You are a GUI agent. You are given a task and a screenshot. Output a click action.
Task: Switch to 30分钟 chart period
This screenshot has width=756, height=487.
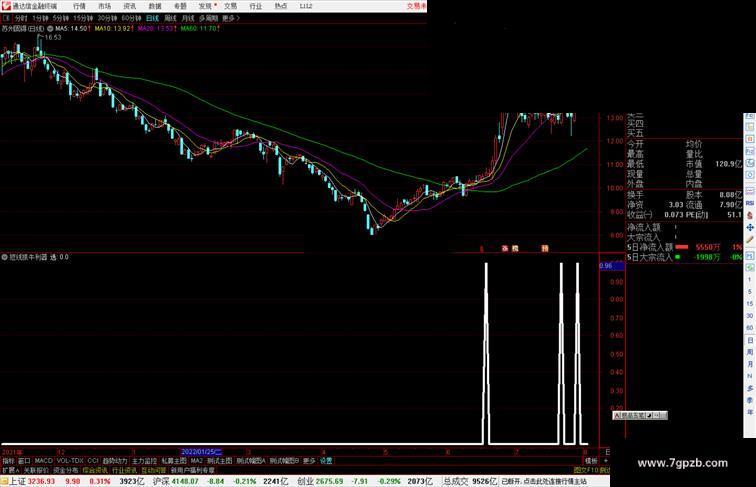107,18
